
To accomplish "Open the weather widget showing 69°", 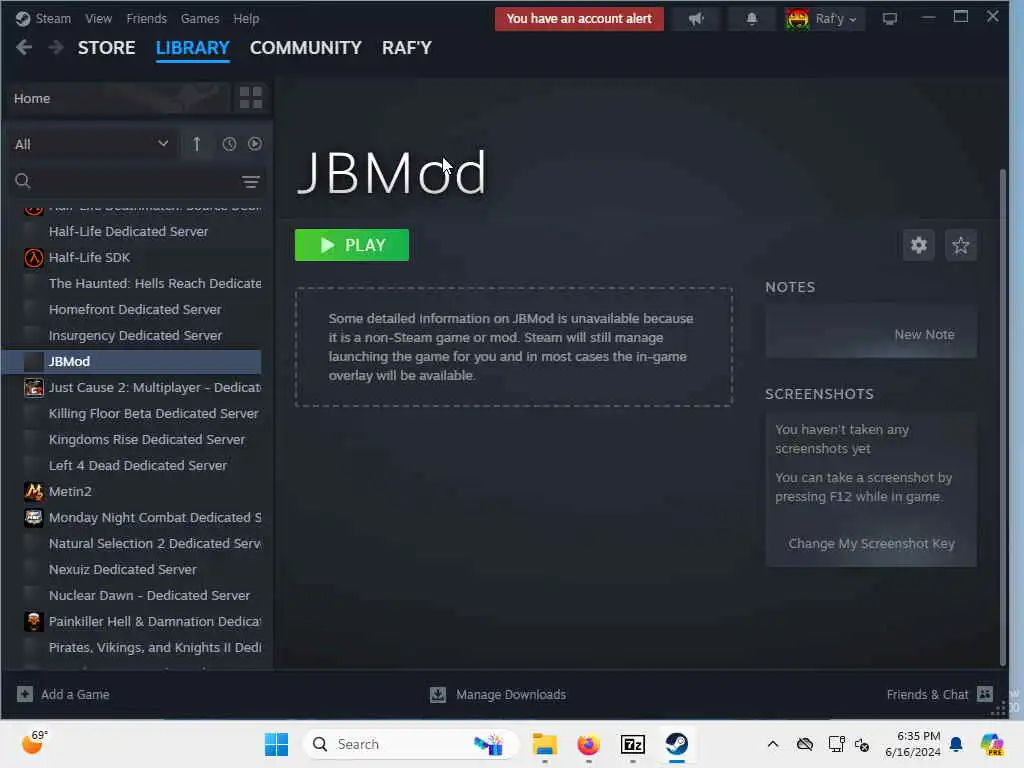I will 35,743.
